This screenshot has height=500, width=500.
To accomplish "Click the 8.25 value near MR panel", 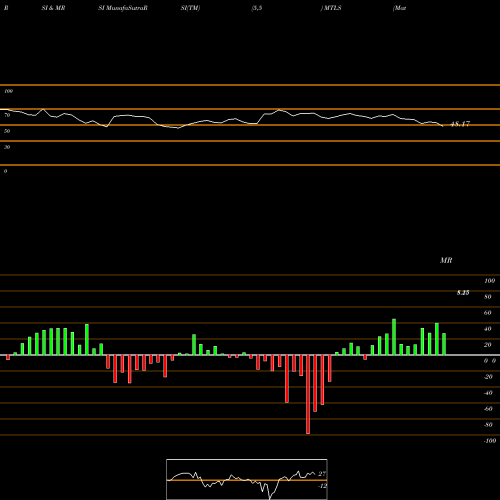I will [x=463, y=293].
